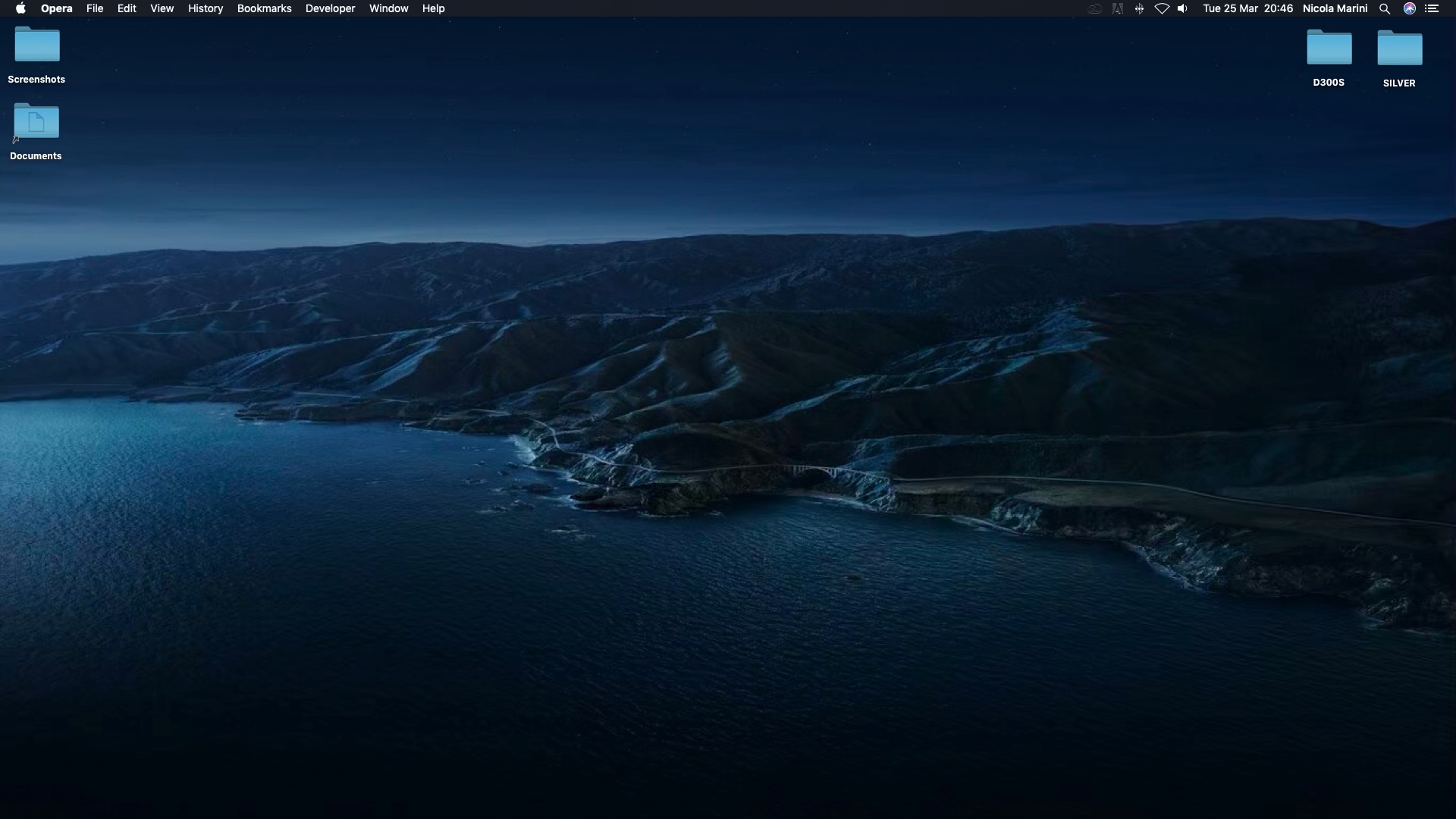Select the Screenshots folder on desktop
This screenshot has height=819, width=1456.
point(36,45)
